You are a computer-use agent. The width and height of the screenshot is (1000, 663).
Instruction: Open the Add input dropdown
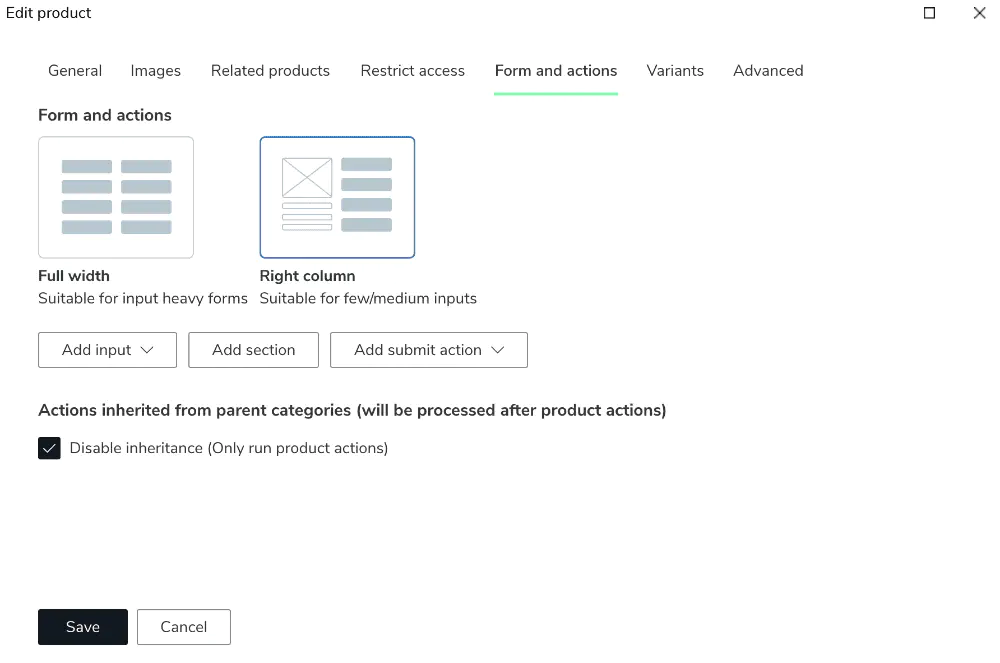point(107,350)
